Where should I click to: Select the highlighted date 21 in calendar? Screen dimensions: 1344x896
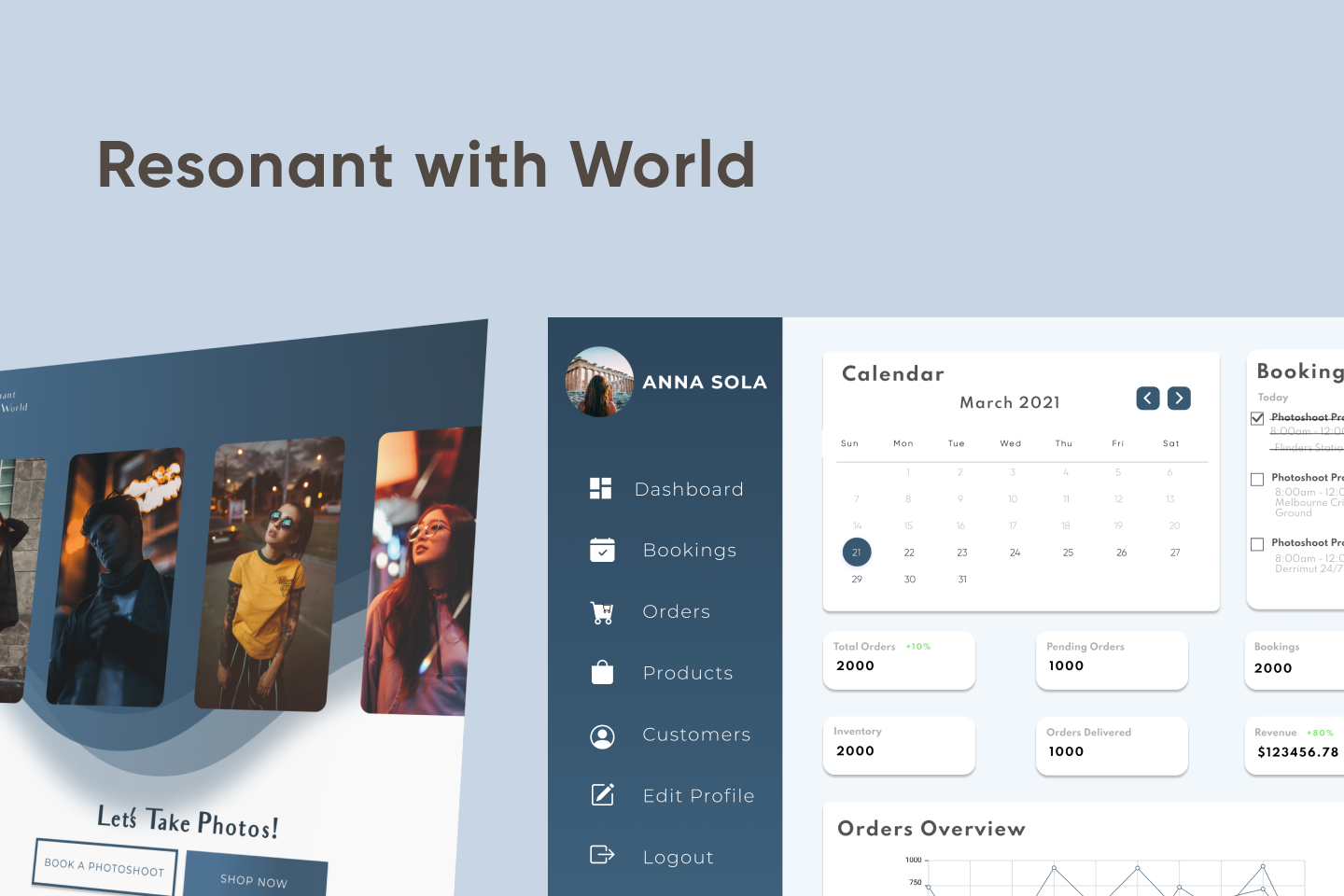pyautogui.click(x=856, y=553)
